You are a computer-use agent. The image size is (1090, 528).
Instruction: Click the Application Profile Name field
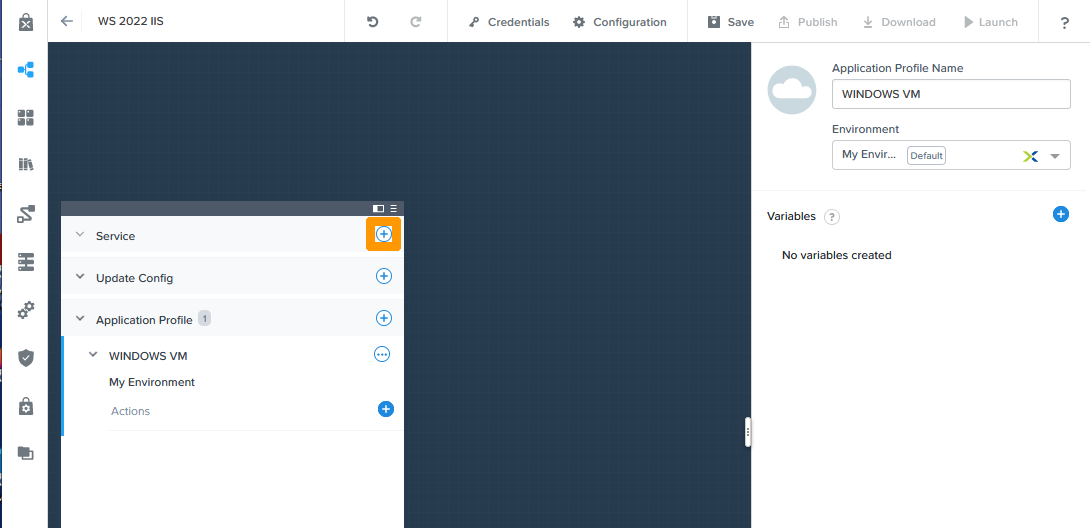point(950,94)
